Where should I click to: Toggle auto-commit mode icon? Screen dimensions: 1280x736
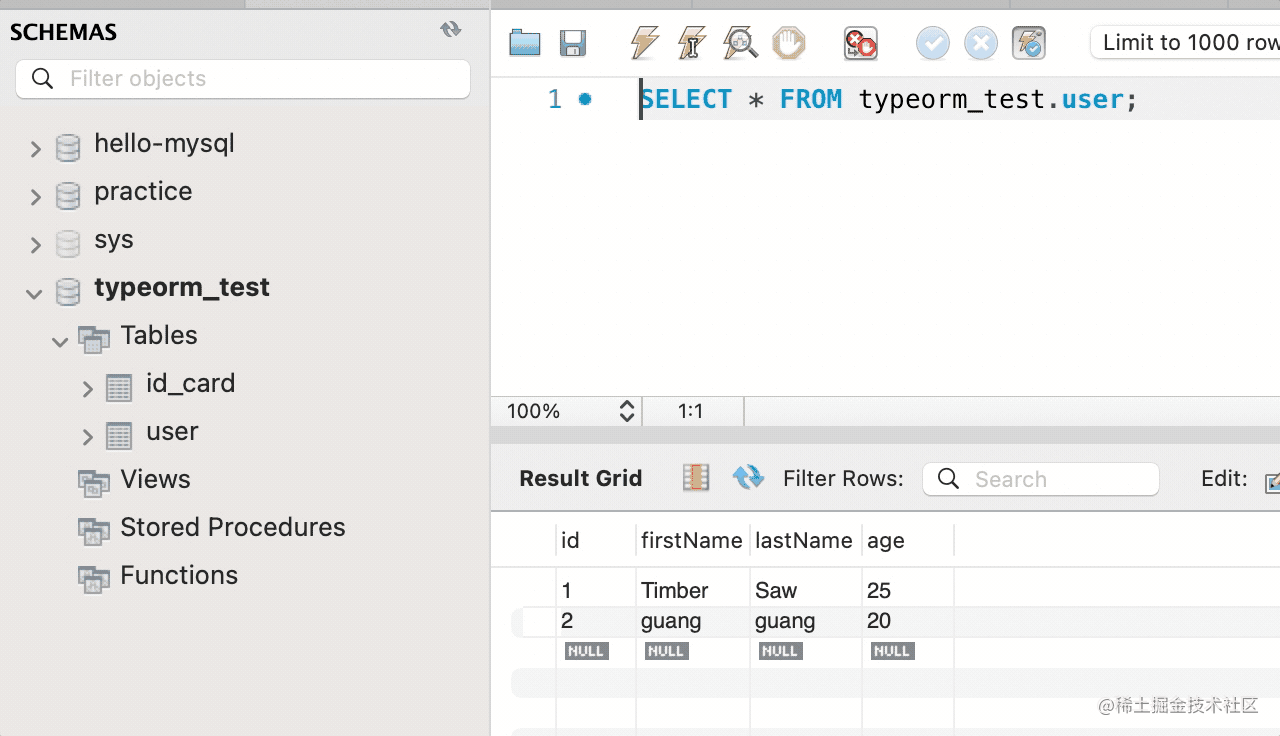coord(1029,43)
